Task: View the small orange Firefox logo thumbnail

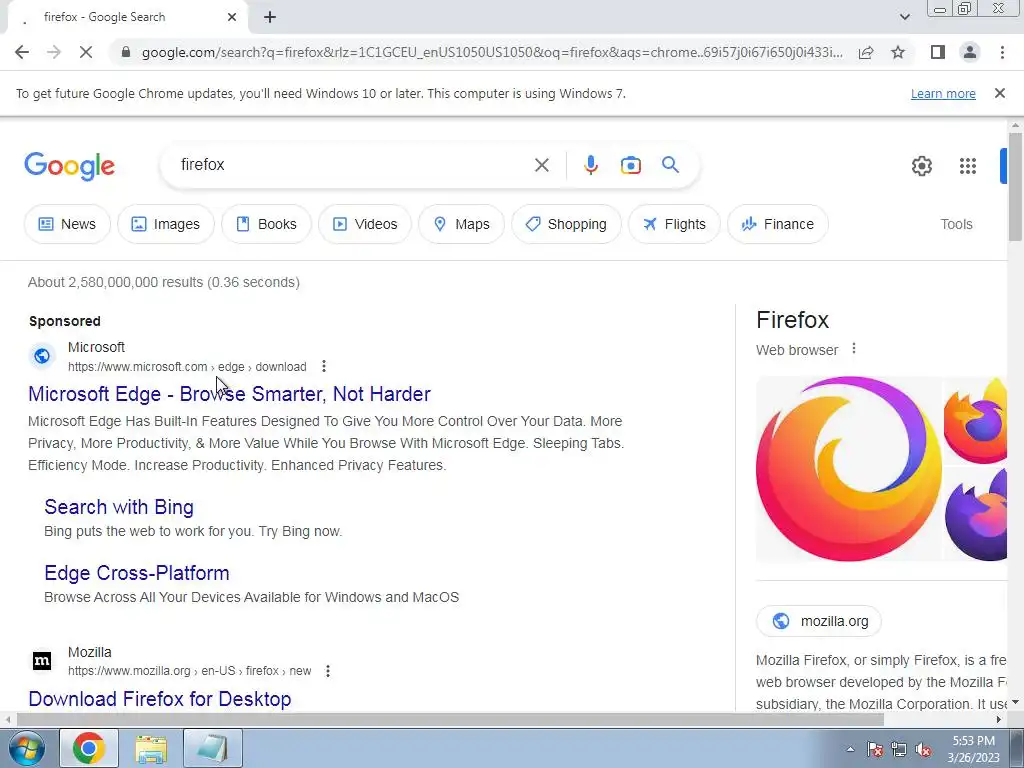Action: 976,420
